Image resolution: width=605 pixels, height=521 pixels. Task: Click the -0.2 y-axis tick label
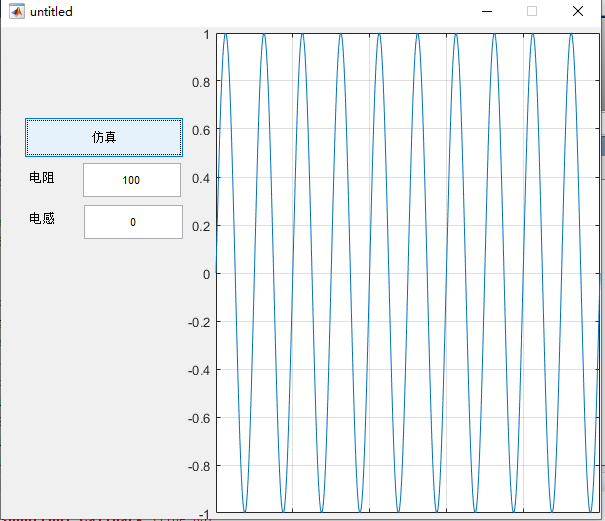(199, 322)
